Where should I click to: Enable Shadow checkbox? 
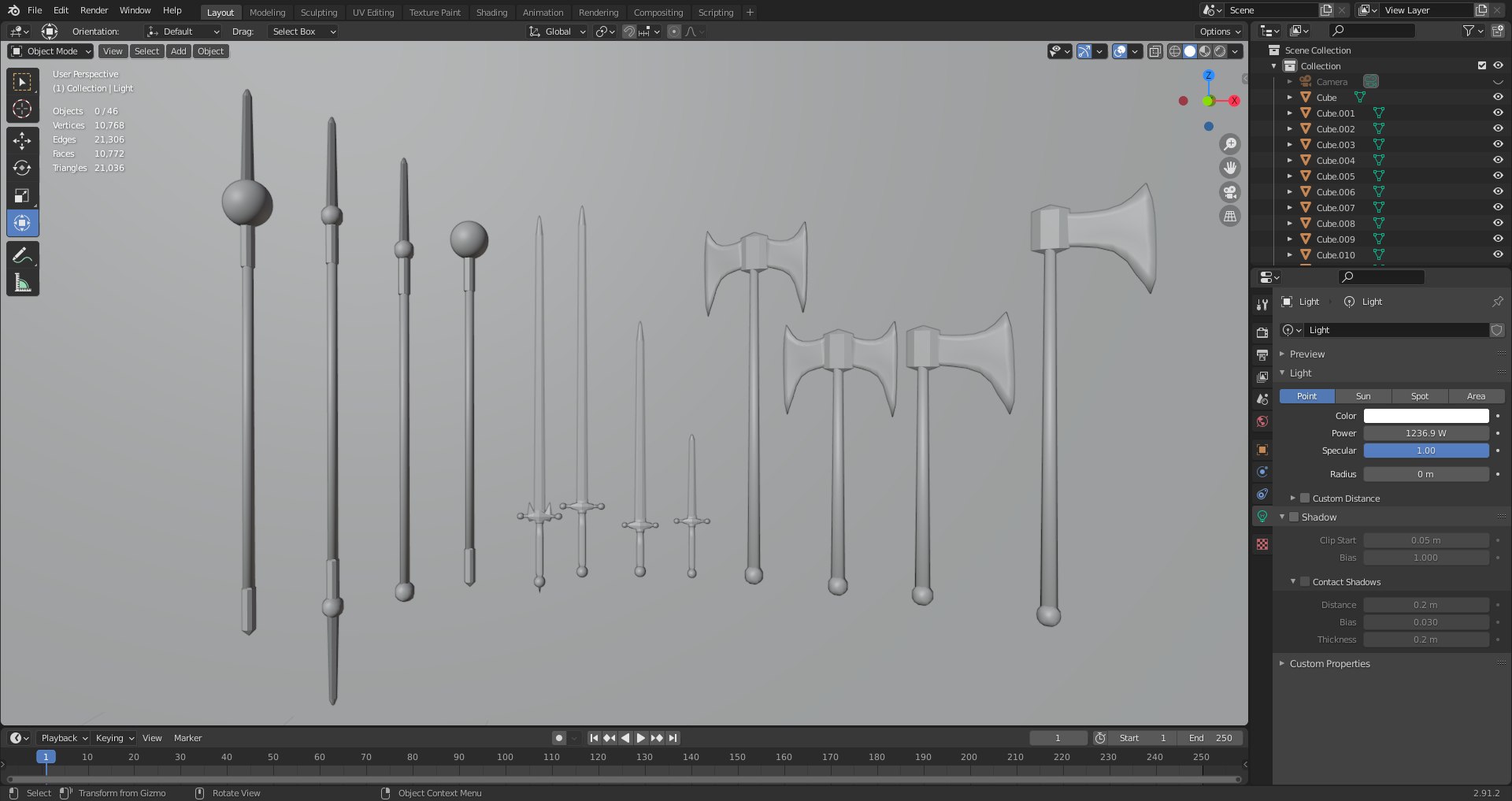(x=1294, y=517)
